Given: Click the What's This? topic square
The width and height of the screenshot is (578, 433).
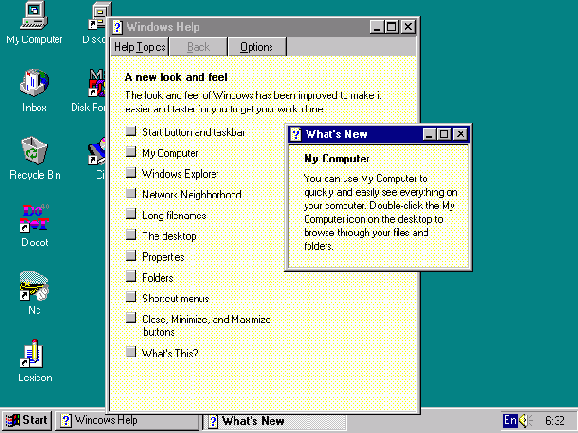Looking at the screenshot, I should 131,352.
